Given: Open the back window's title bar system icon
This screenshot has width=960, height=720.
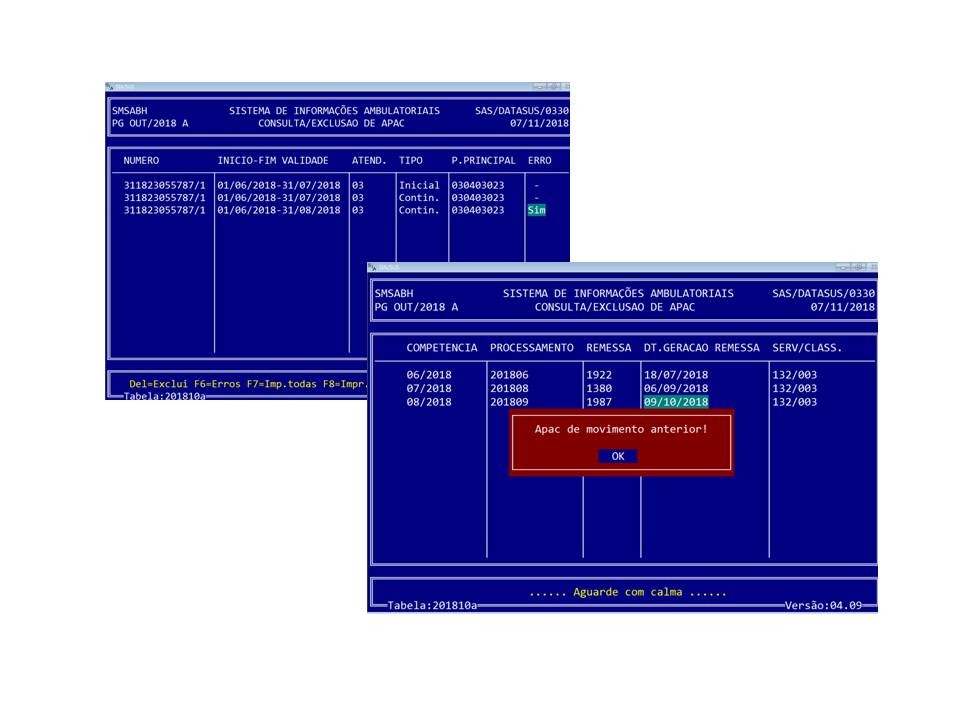Looking at the screenshot, I should [x=111, y=87].
